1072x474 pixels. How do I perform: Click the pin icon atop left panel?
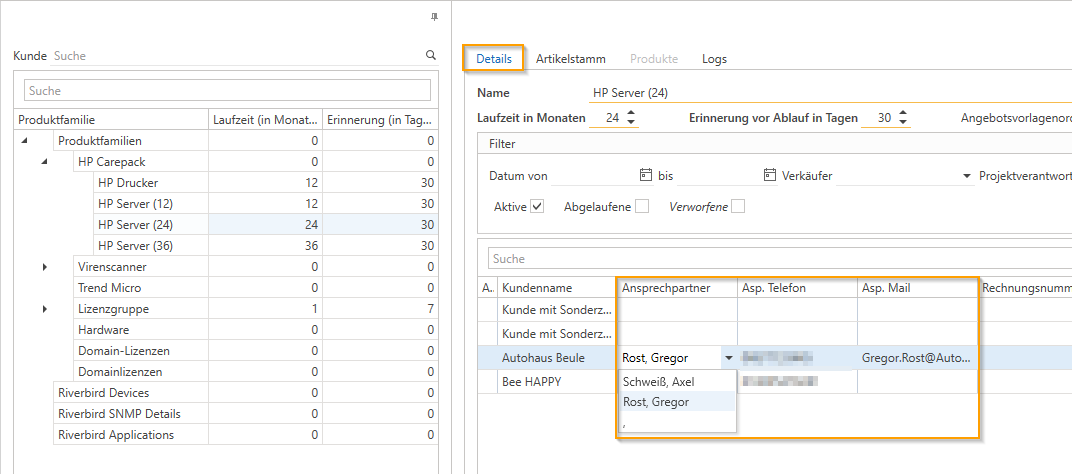tap(434, 17)
